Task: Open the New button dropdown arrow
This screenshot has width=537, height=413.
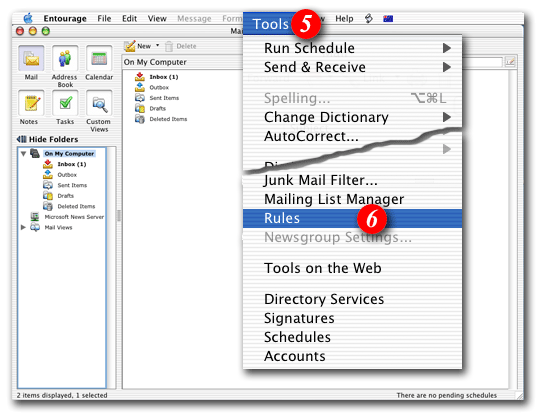Action: click(x=158, y=45)
